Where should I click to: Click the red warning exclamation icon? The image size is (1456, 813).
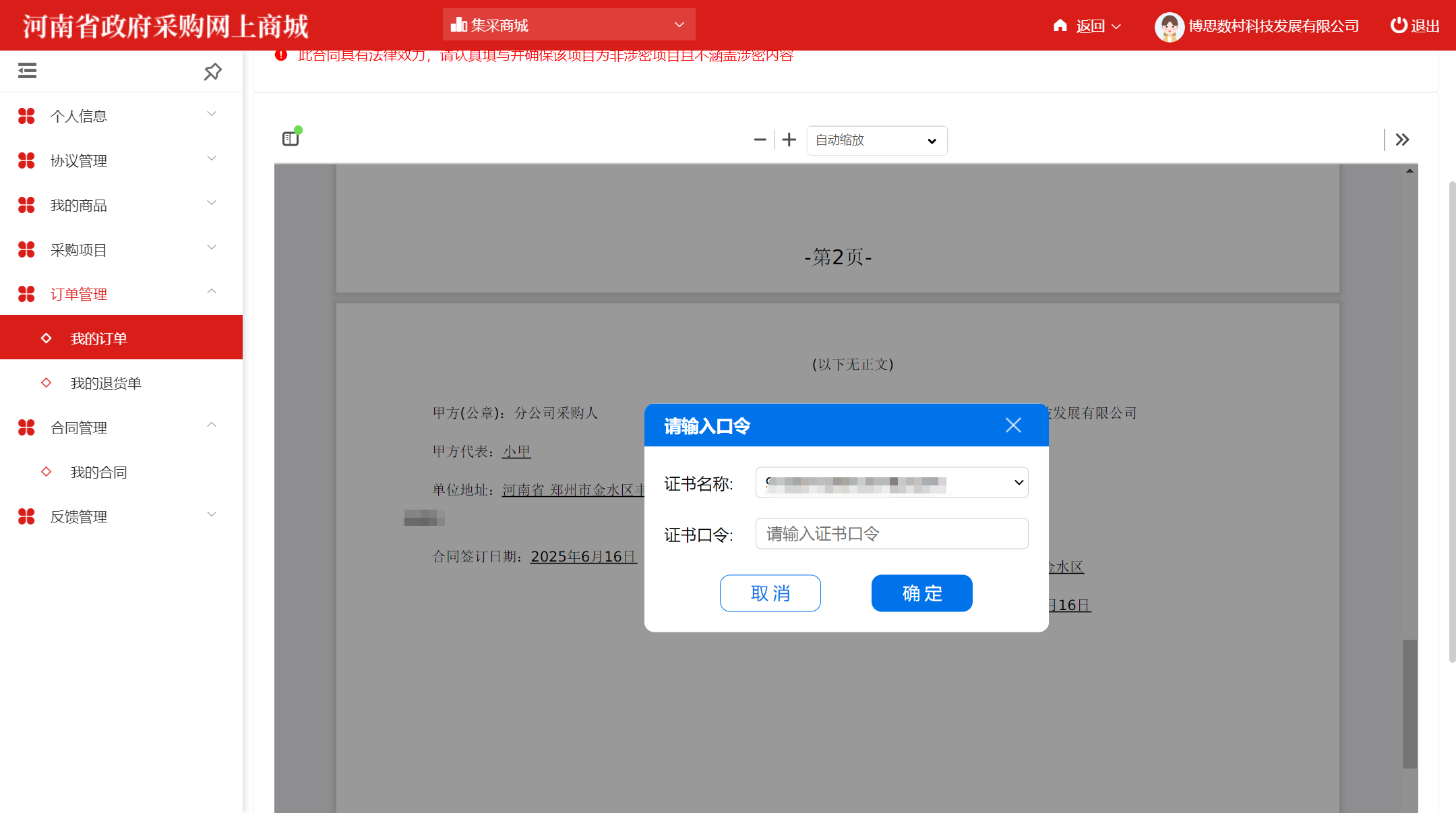pos(281,55)
